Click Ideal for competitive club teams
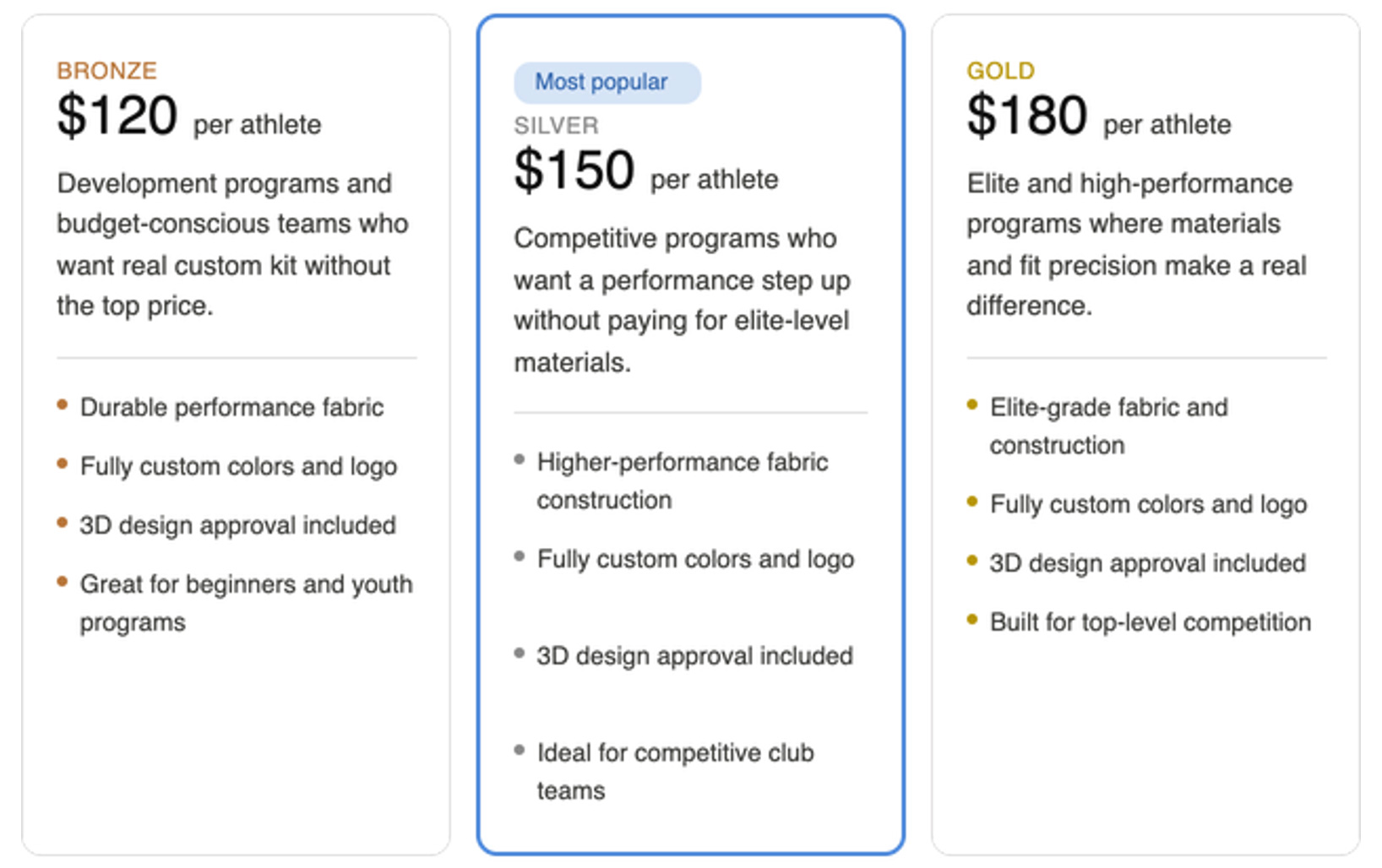 click(x=676, y=771)
